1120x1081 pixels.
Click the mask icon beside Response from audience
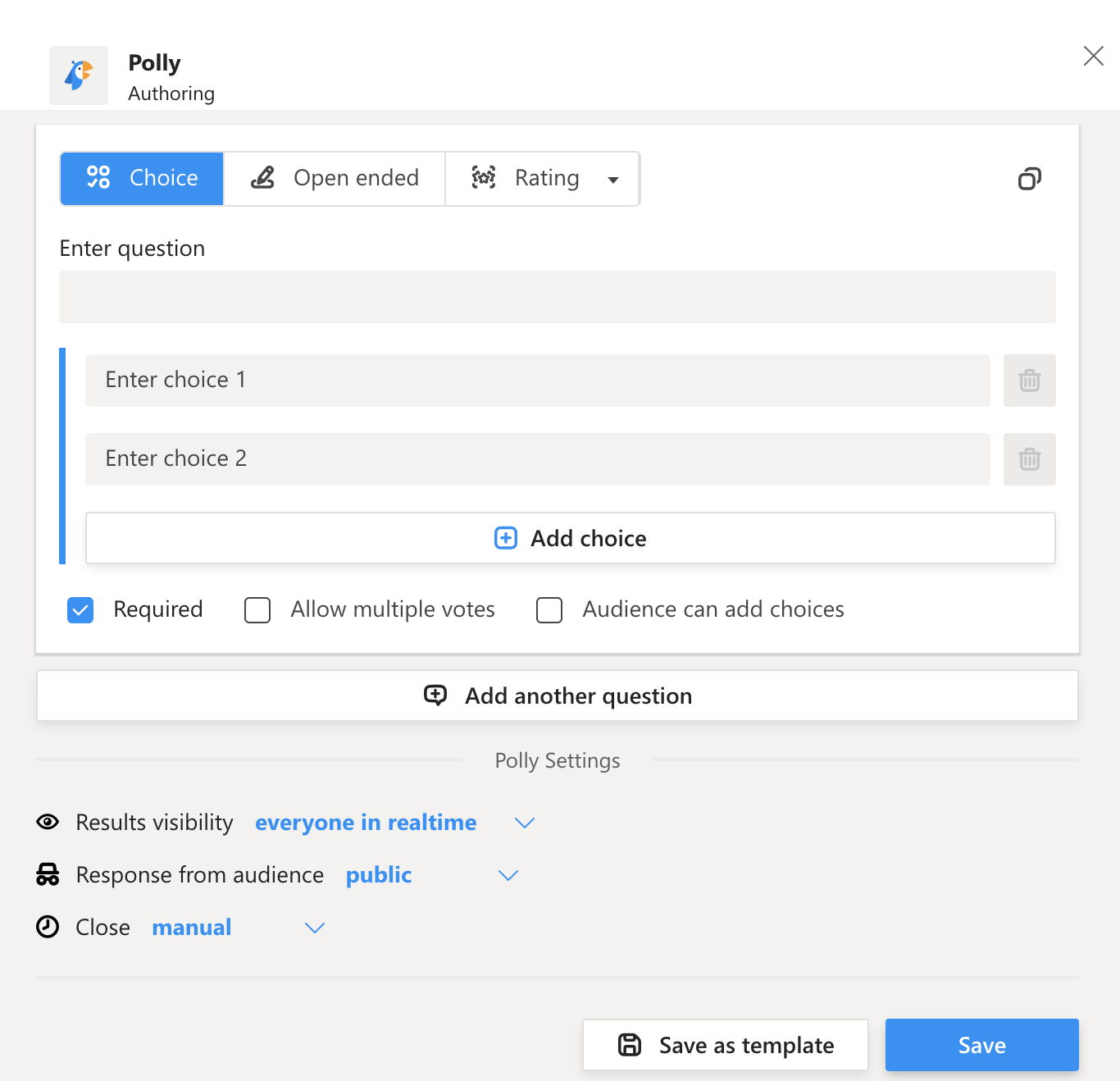[x=48, y=874]
